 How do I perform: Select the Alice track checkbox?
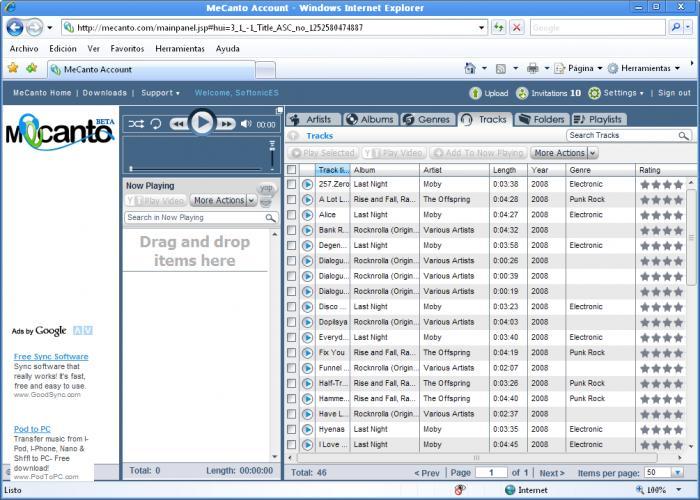(292, 215)
